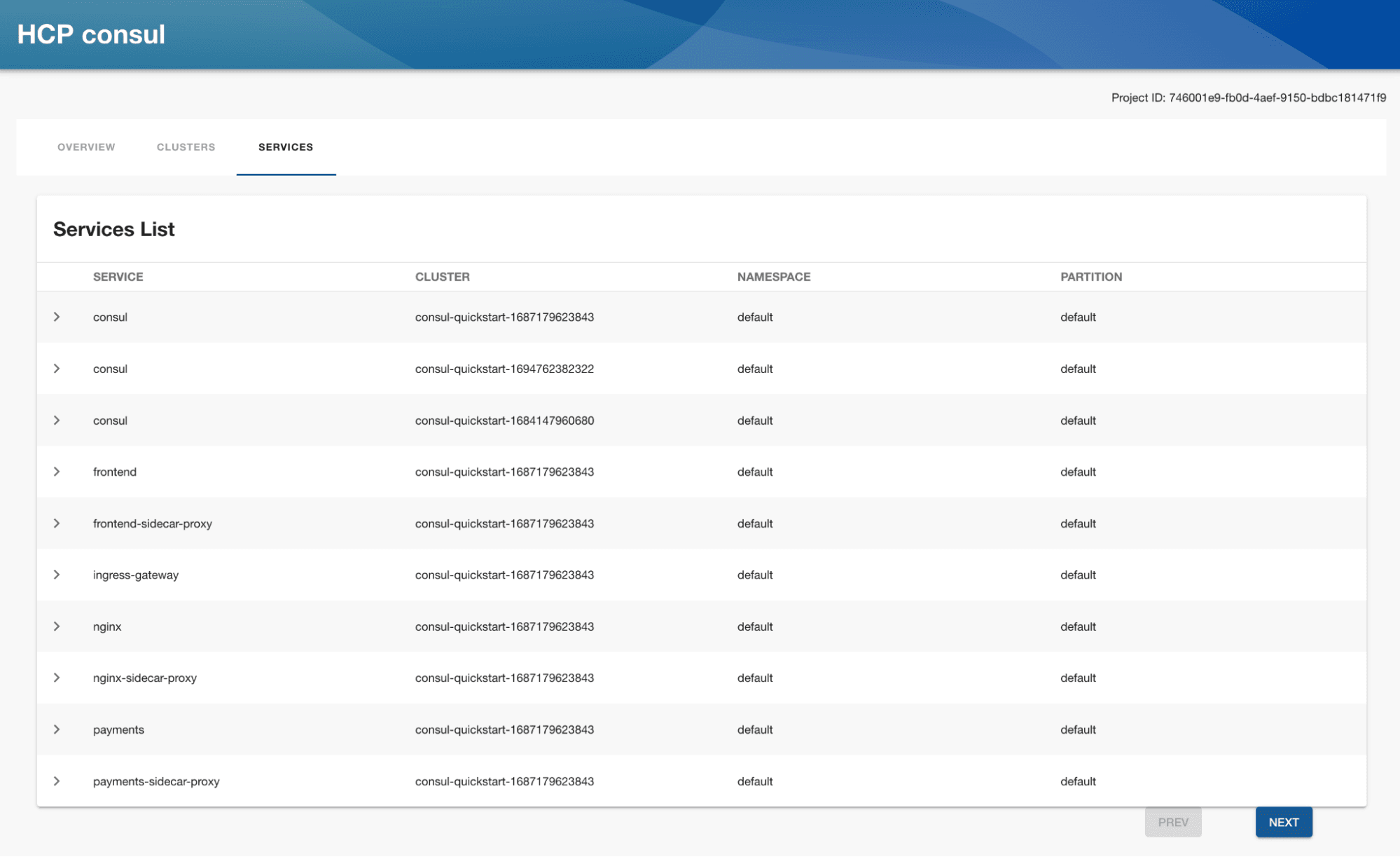The height and width of the screenshot is (857, 1400).
Task: Expand the payments-sidecar-proxy row chevron
Action: coord(57,781)
